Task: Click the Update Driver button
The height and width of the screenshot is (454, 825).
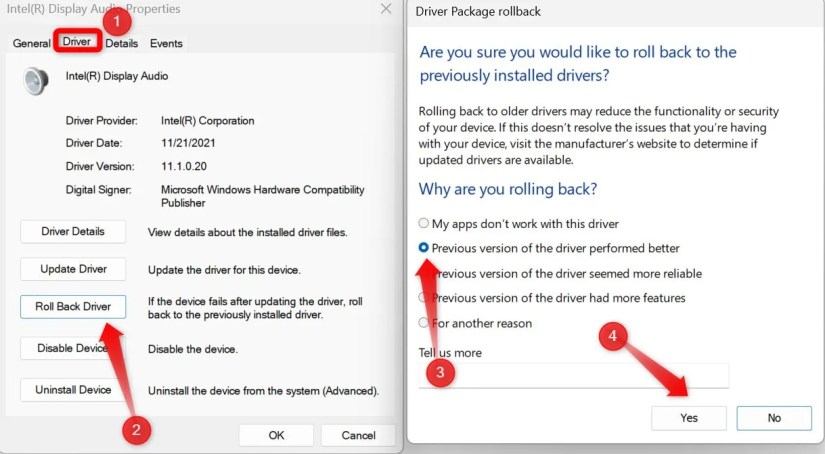Action: tap(73, 269)
